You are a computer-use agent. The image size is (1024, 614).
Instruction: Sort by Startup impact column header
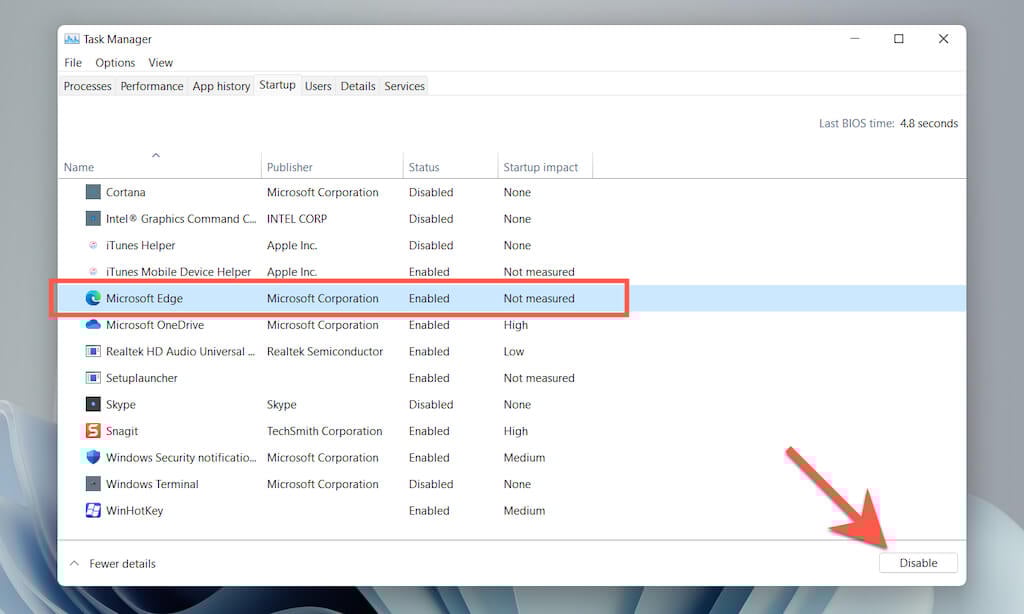coord(541,167)
